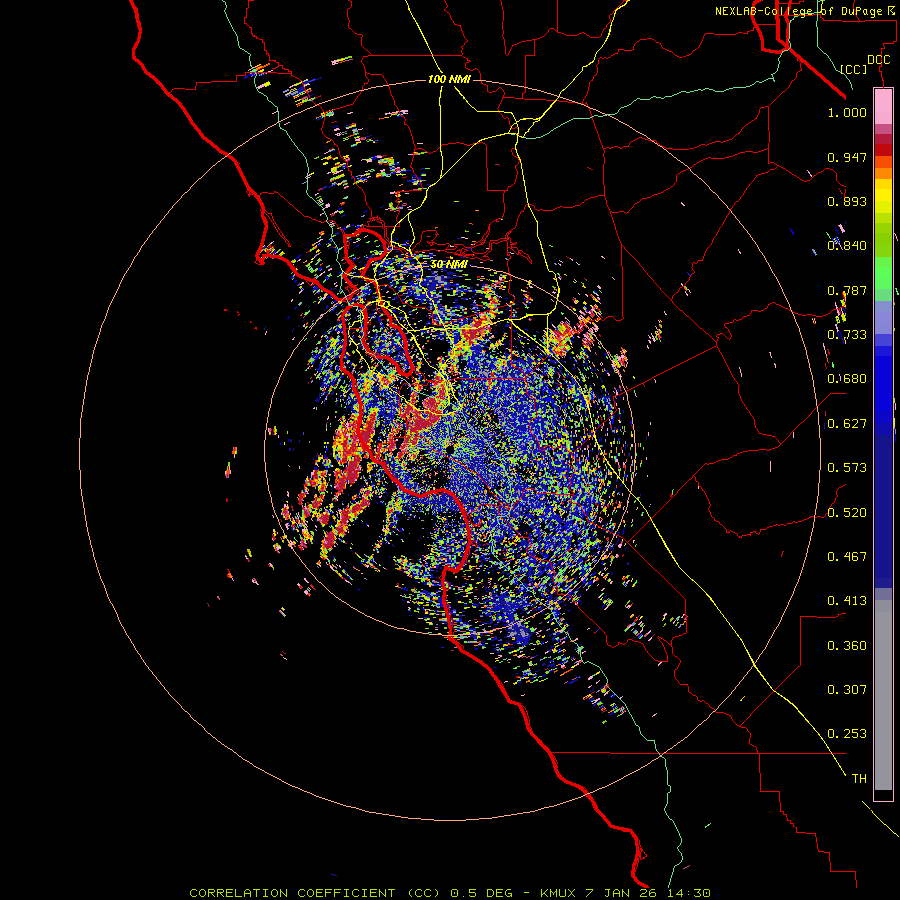Image resolution: width=900 pixels, height=900 pixels.
Task: Select the 0.520 value on the color scale
Action: coord(847,513)
